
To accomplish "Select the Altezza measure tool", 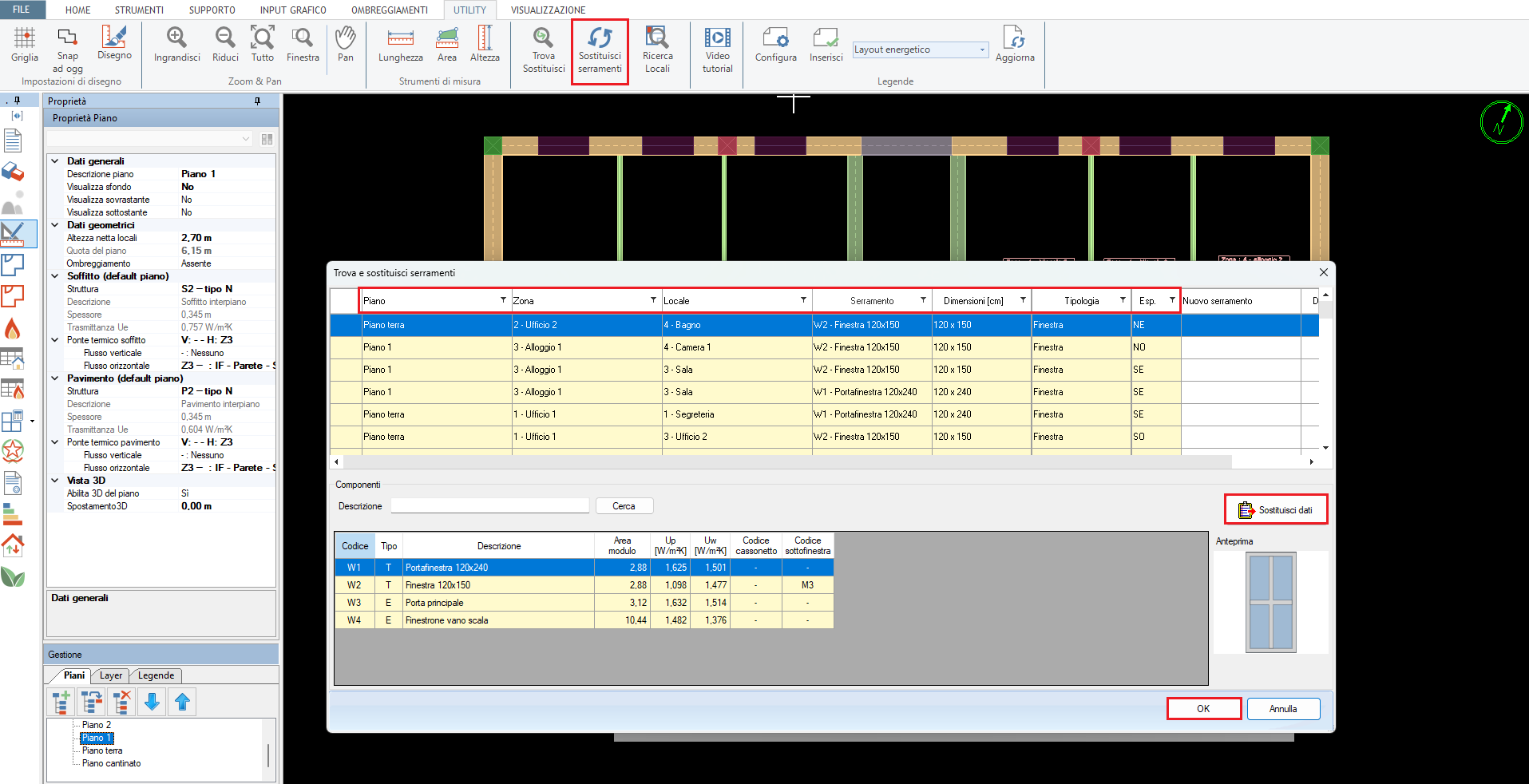I will 485,45.
